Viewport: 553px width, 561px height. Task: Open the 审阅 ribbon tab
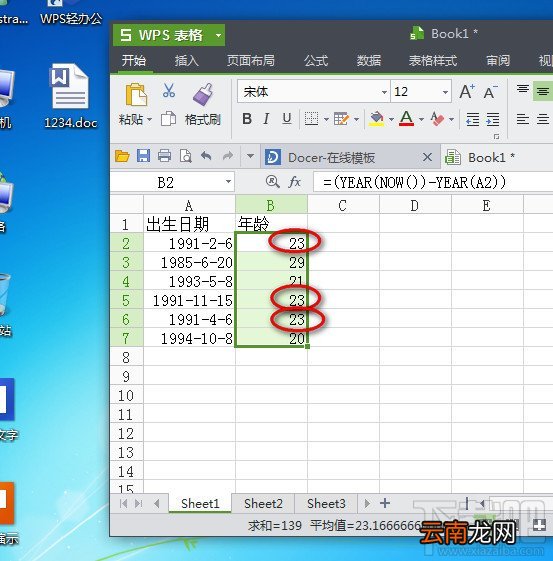498,60
